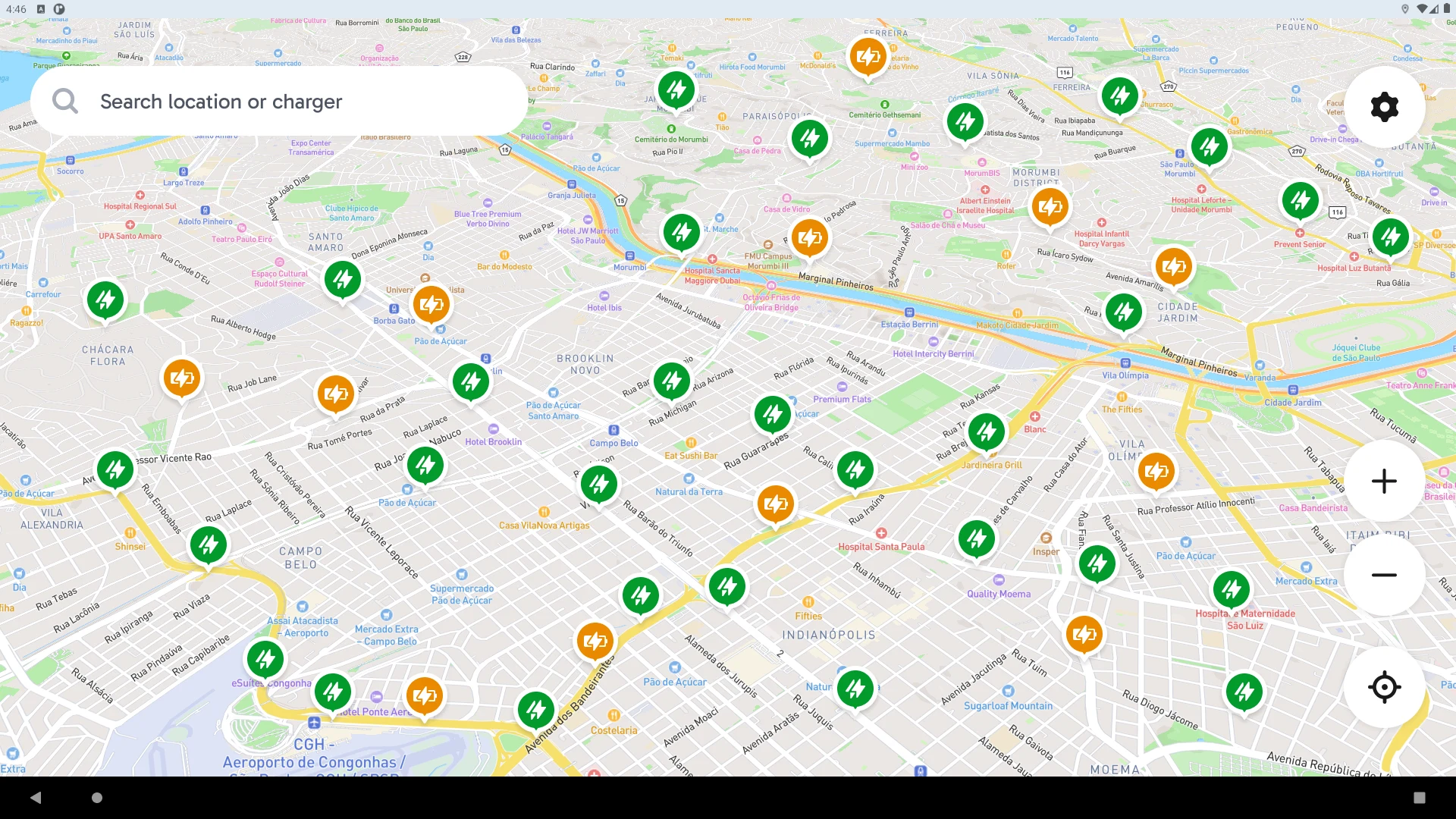
Task: Select green charger pin near Premium Flats
Action: click(x=772, y=416)
